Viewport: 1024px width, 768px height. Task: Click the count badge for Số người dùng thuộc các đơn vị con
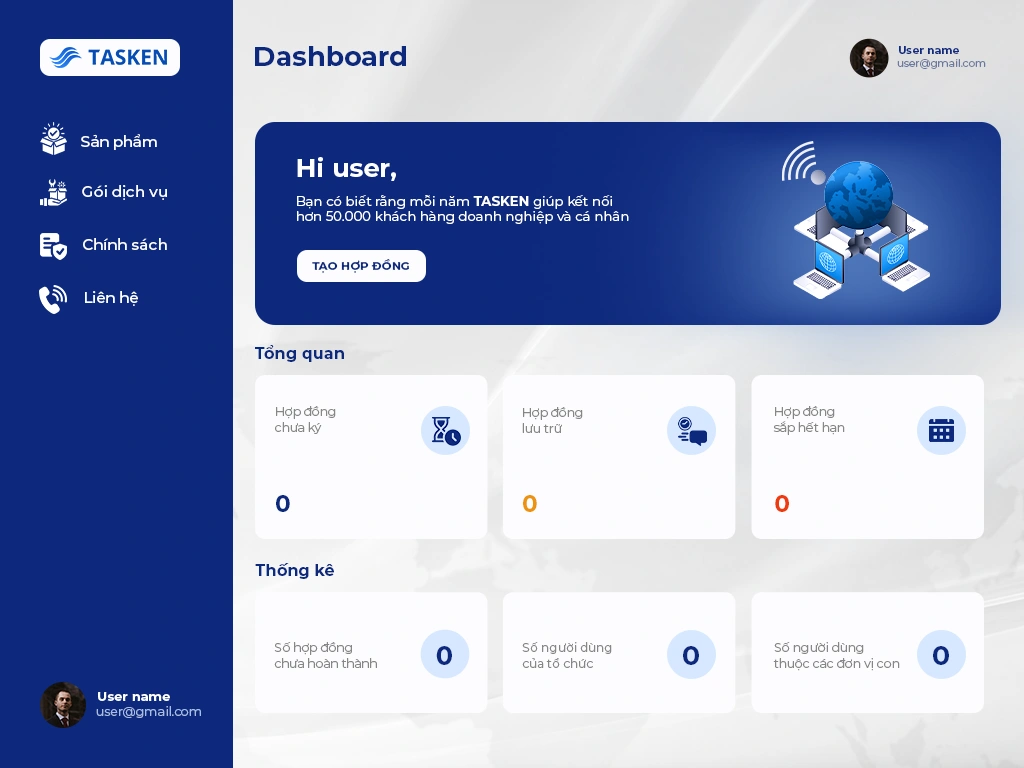(x=941, y=654)
